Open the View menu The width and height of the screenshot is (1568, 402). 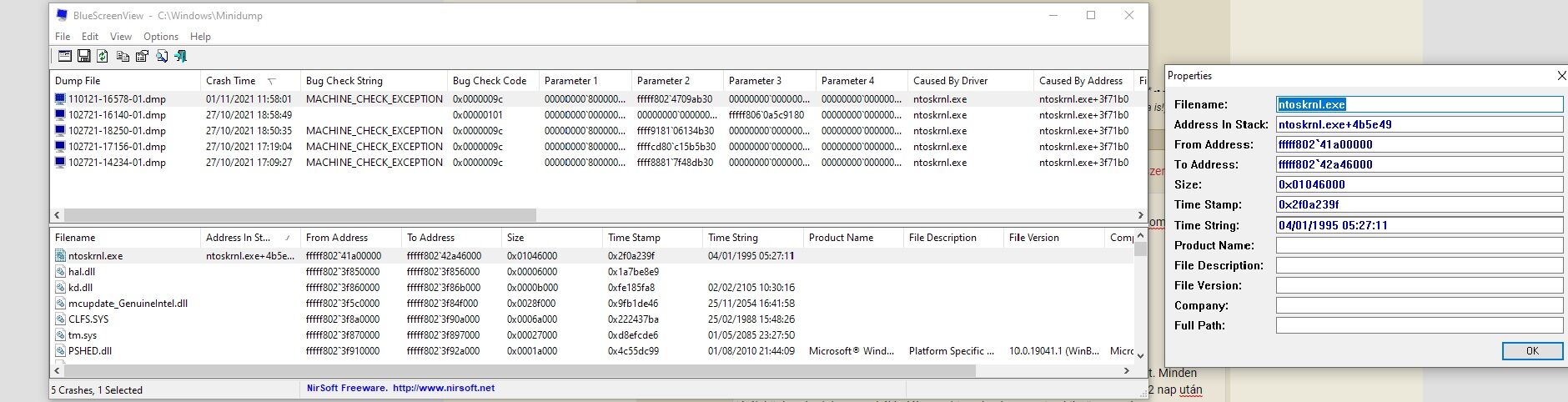tap(121, 37)
